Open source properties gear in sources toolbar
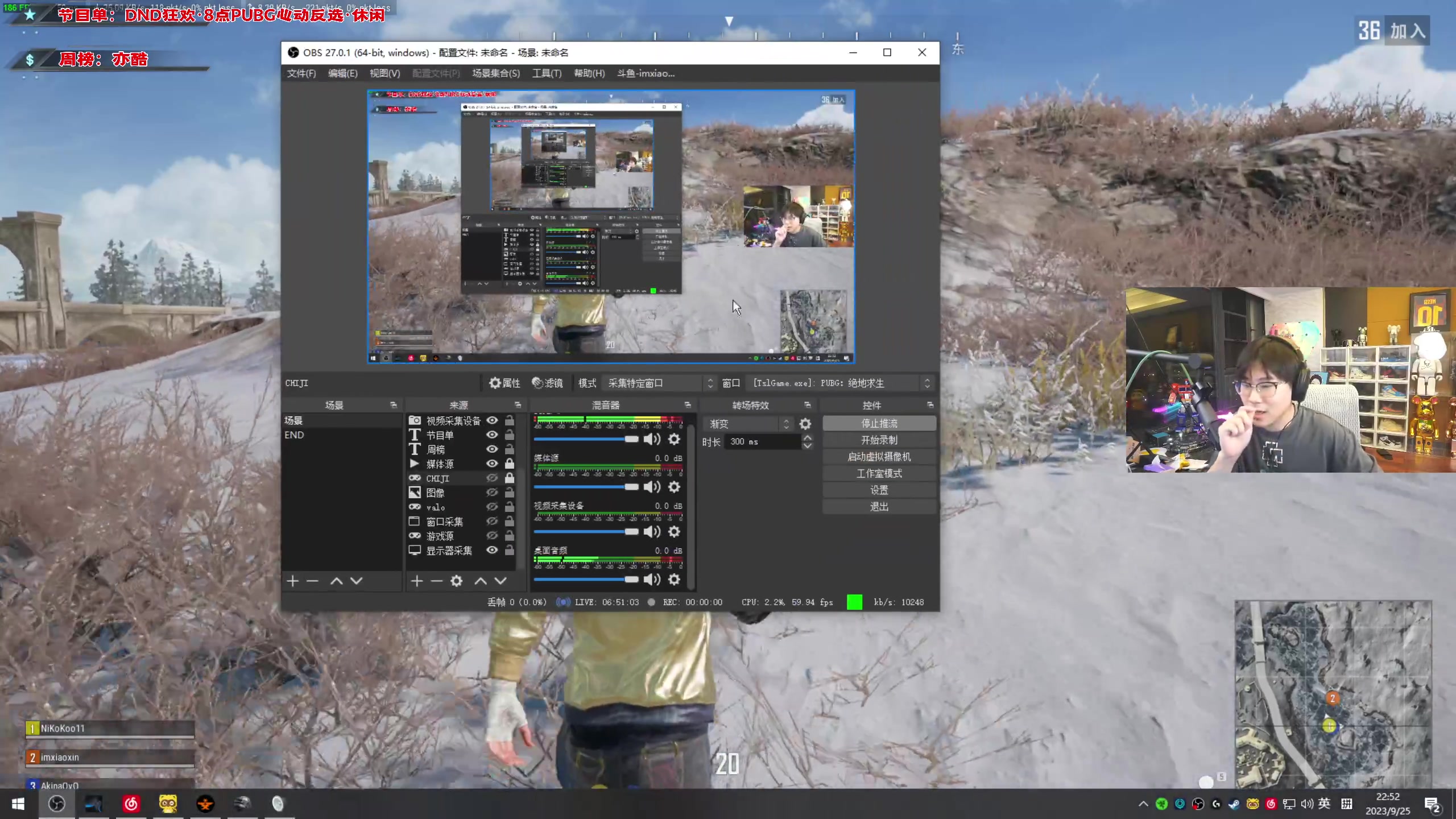This screenshot has width=1456, height=819. click(456, 581)
